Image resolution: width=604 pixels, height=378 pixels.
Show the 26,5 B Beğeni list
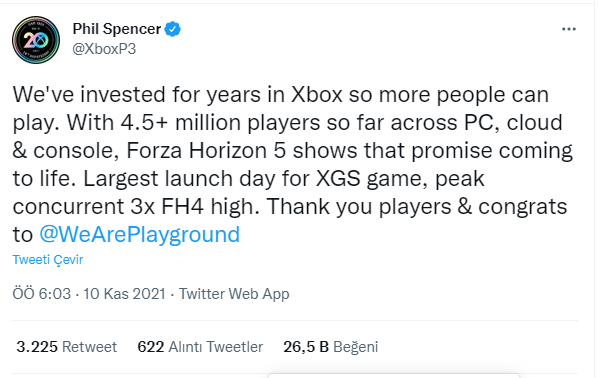click(x=331, y=347)
